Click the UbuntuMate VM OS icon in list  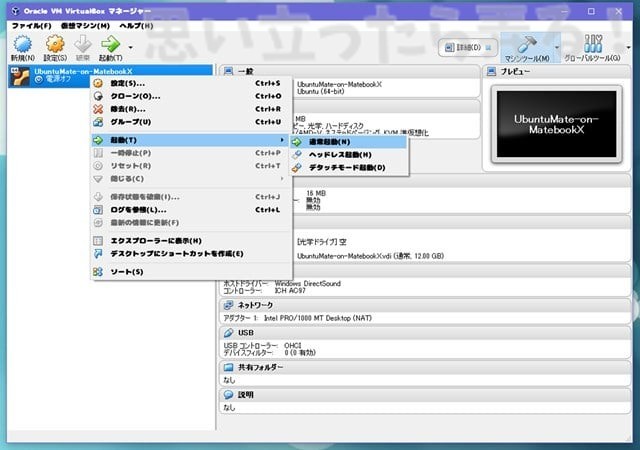click(x=20, y=76)
